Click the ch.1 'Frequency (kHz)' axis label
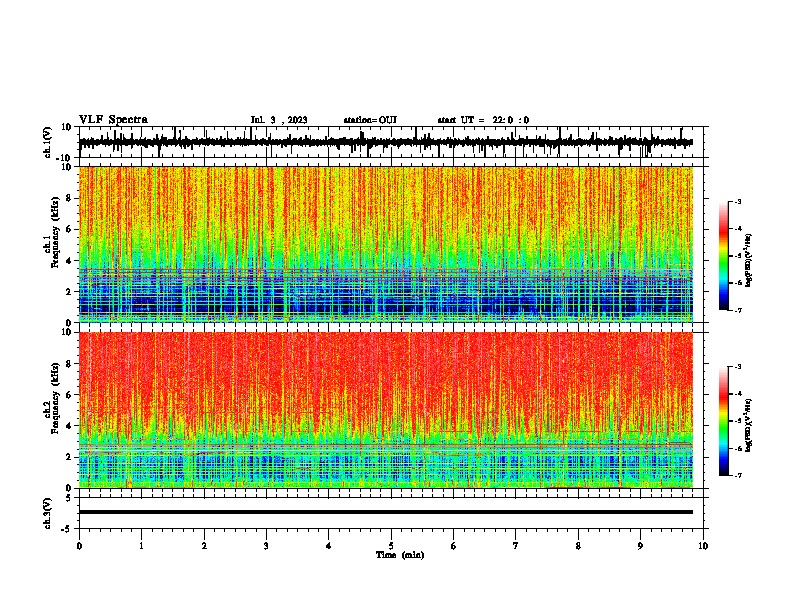 [x=55, y=232]
